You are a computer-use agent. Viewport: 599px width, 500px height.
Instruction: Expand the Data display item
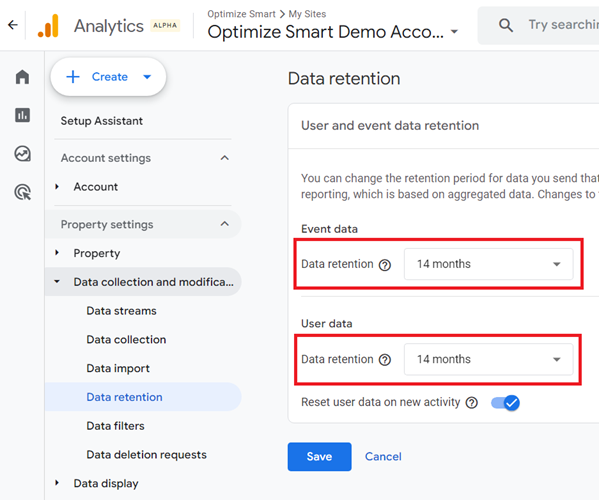(57, 483)
